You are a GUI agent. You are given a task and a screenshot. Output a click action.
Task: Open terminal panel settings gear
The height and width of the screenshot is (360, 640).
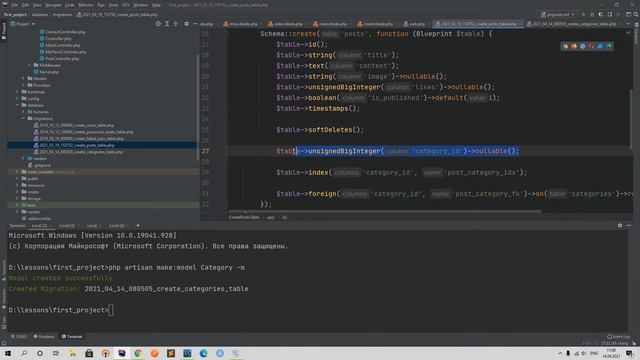coord(620,225)
